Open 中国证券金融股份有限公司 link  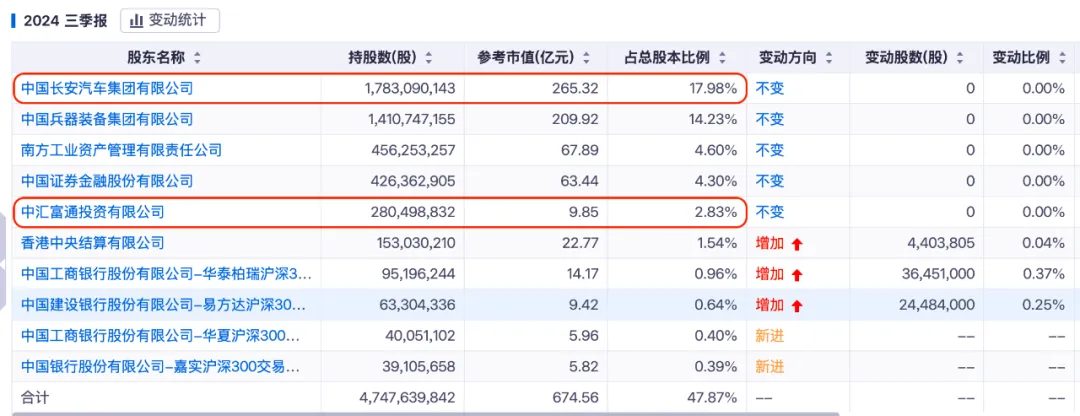click(x=107, y=181)
